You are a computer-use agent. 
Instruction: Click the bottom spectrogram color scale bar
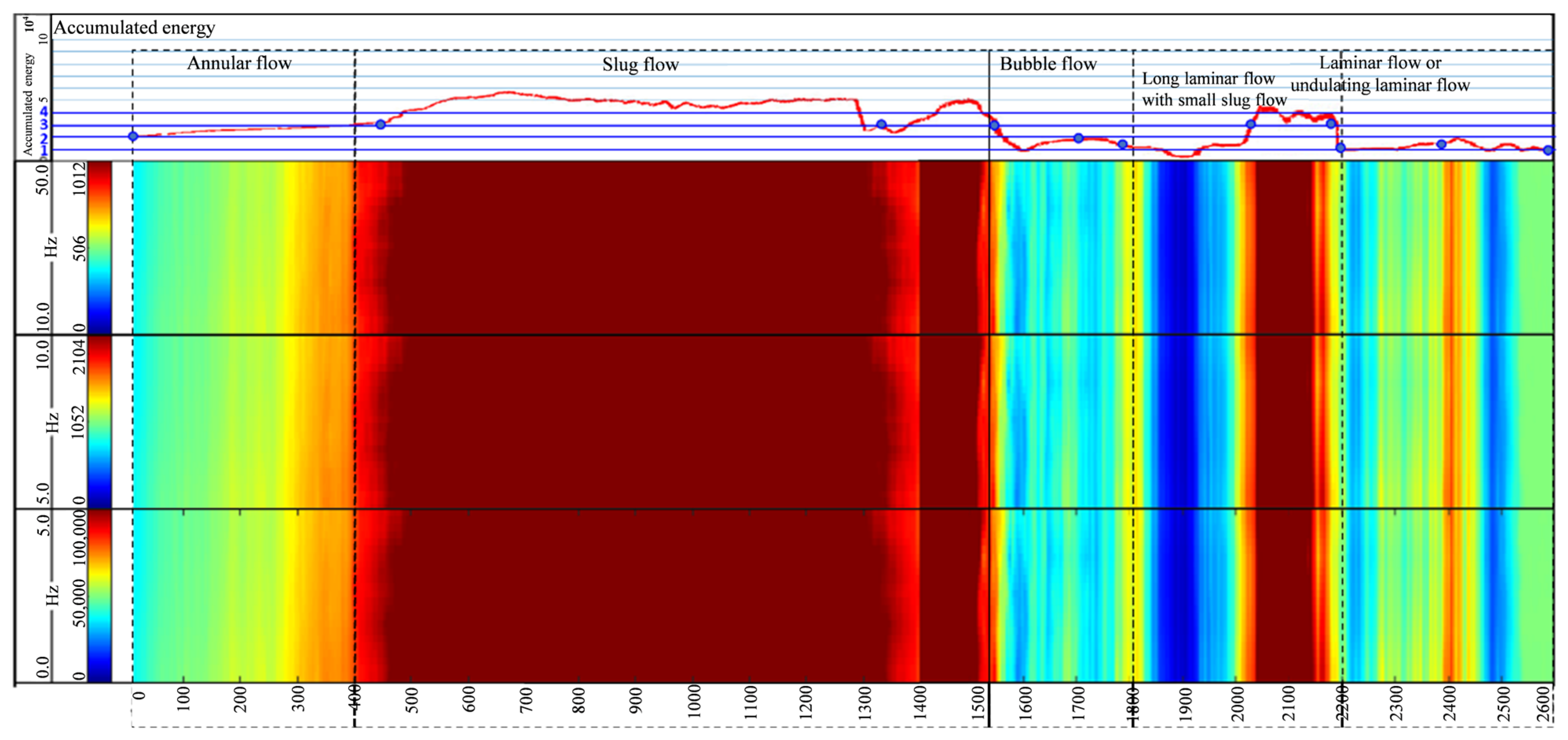click(x=100, y=596)
